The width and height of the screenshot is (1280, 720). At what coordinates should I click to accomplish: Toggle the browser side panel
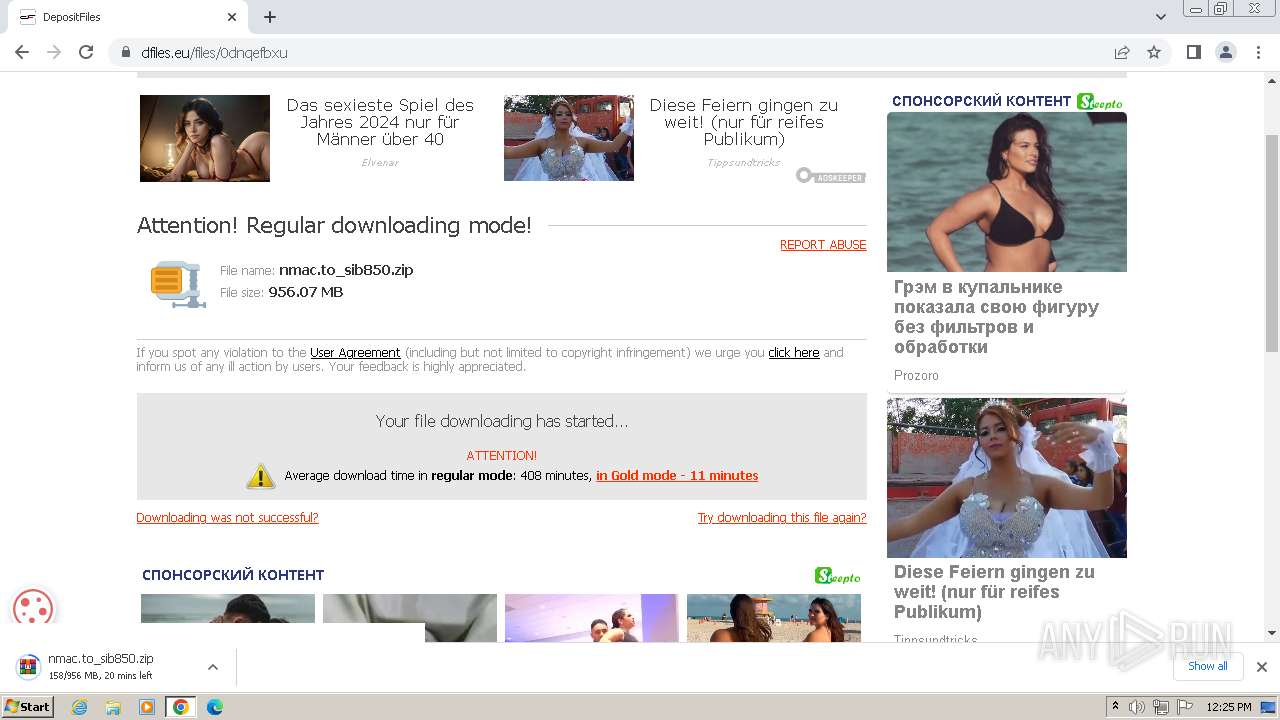click(1193, 52)
